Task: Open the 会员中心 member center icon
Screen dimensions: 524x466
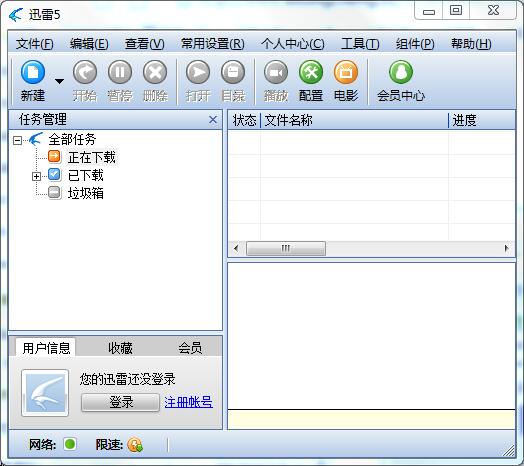Action: point(401,72)
